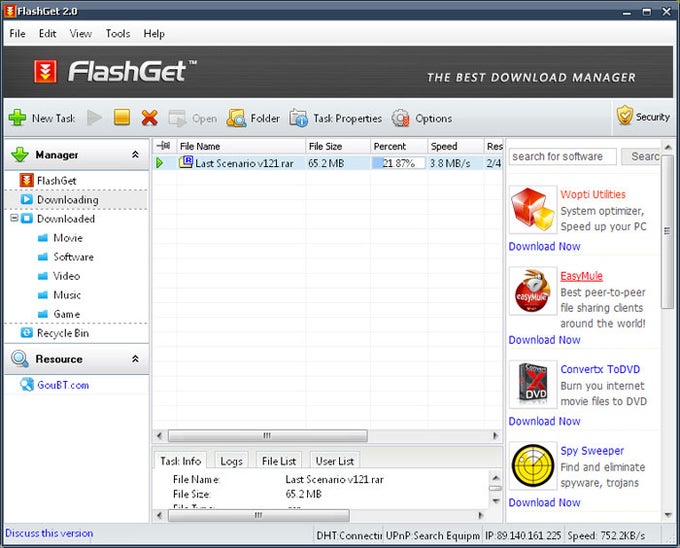Sort by the File Name column header

click(x=241, y=146)
